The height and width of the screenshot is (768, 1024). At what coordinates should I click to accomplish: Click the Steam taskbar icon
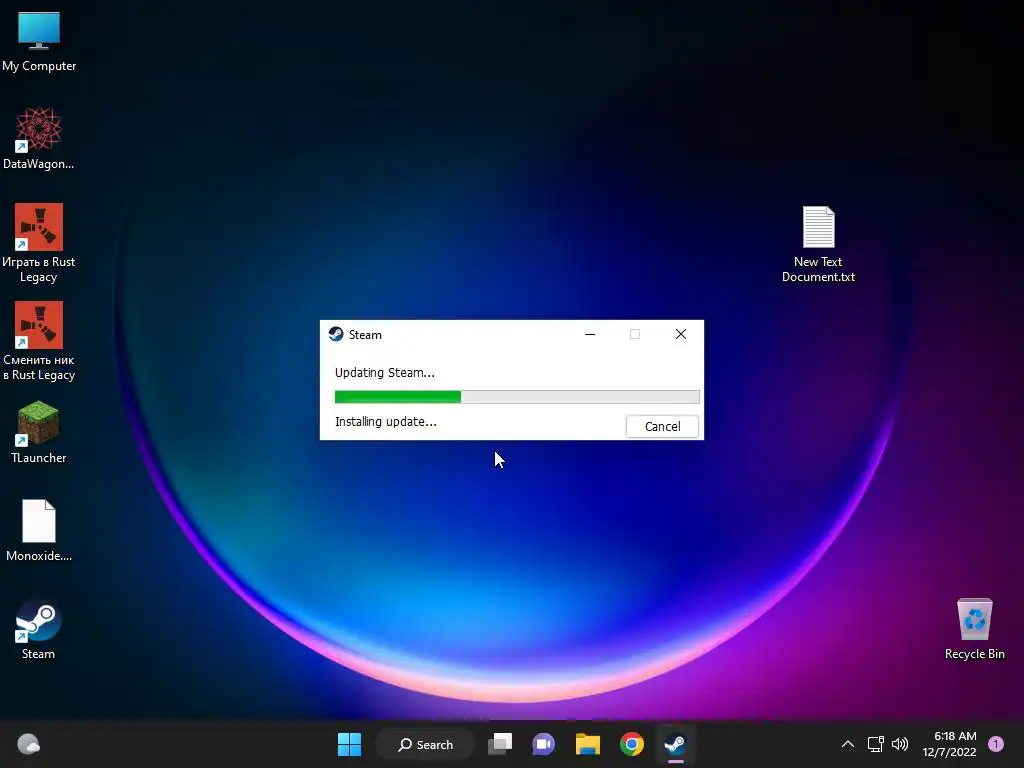675,744
